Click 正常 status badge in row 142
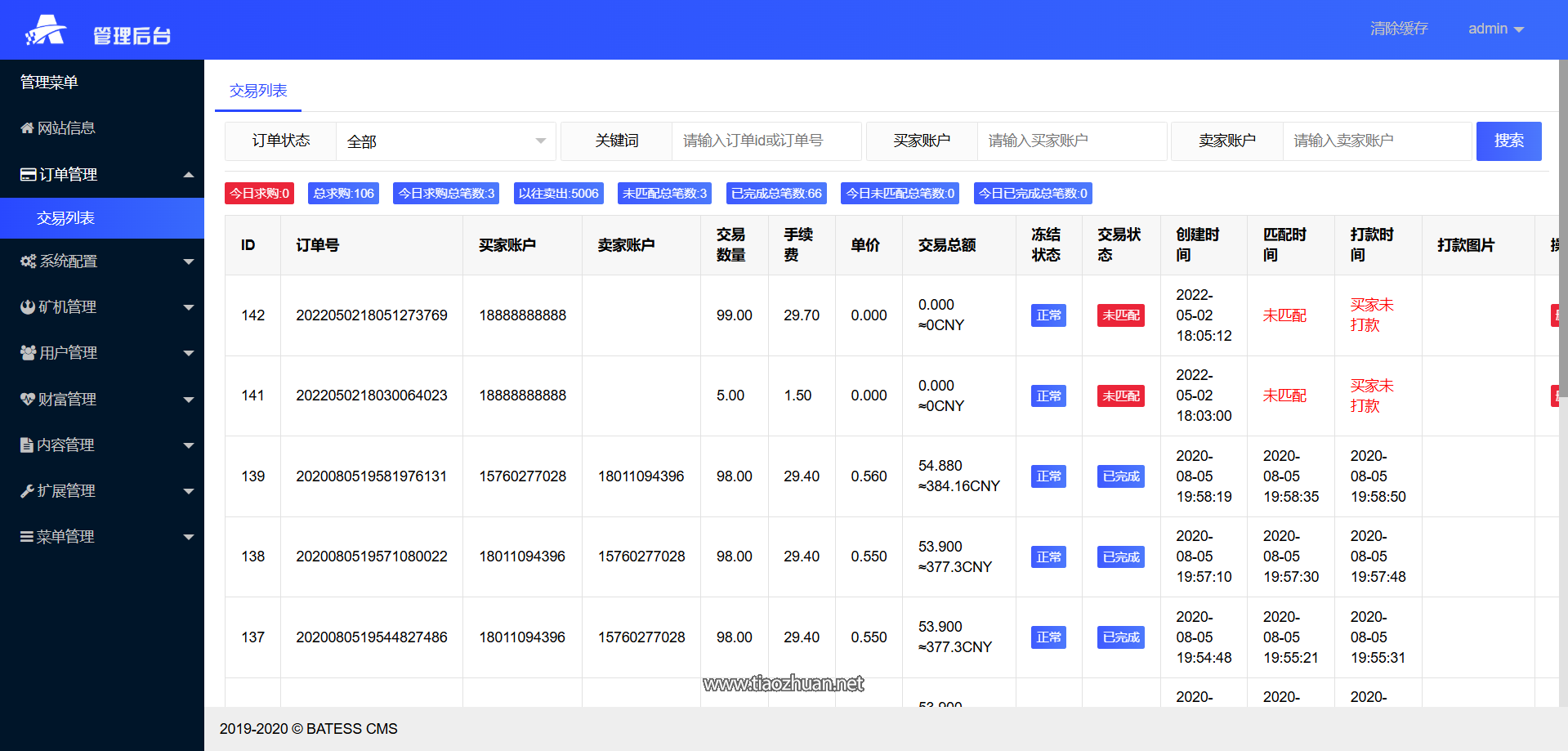This screenshot has width=1568, height=751. [x=1048, y=315]
